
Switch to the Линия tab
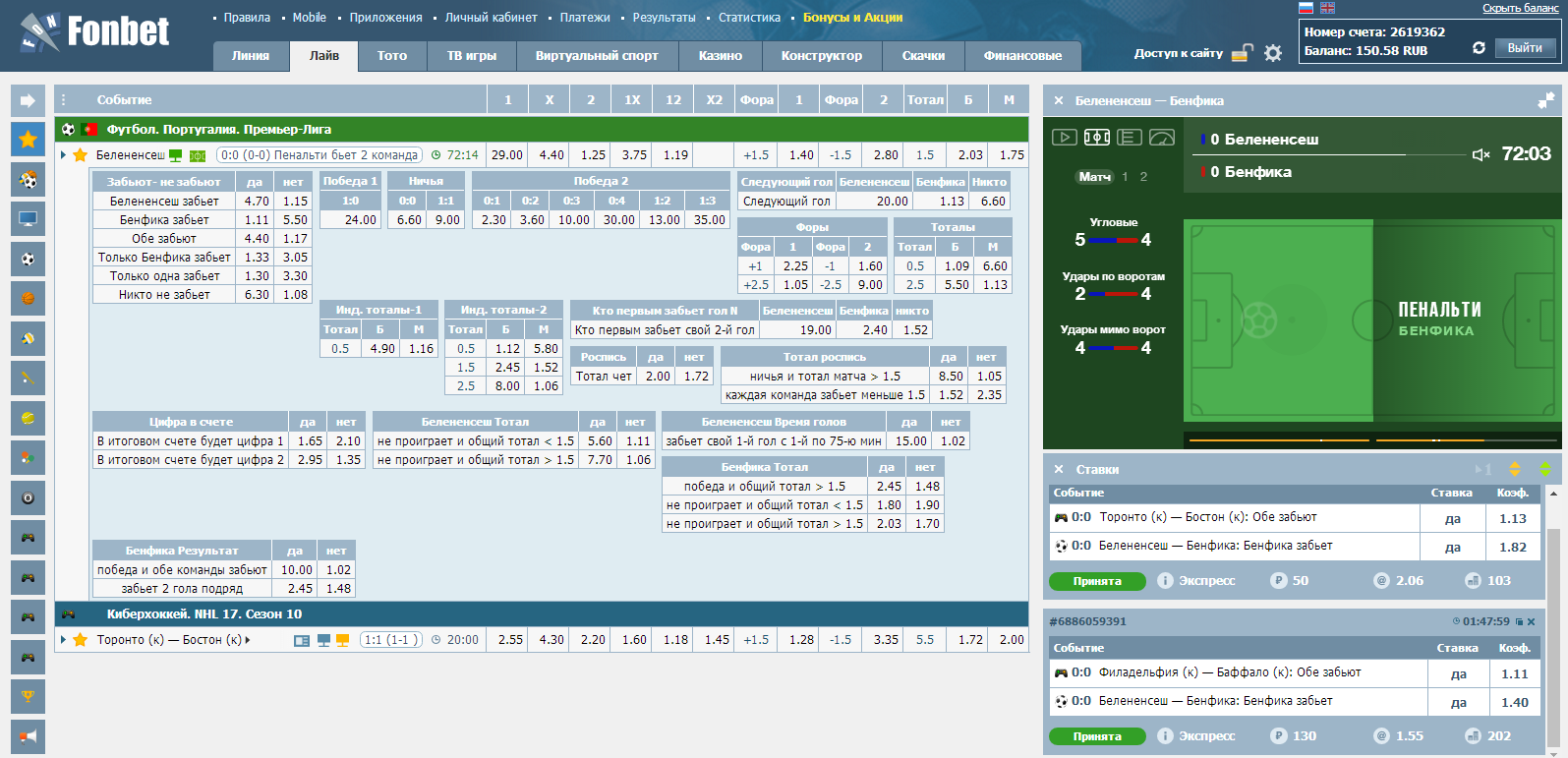[x=251, y=56]
